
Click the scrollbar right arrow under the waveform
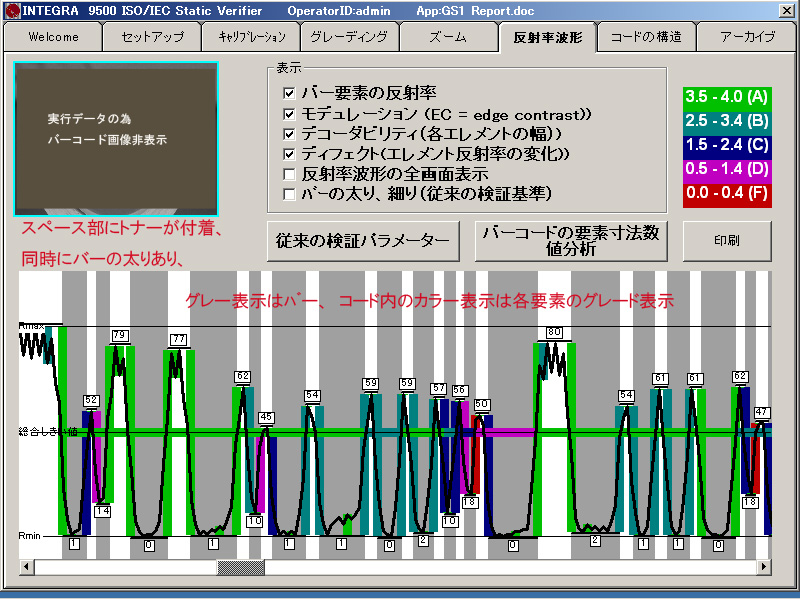[x=764, y=568]
